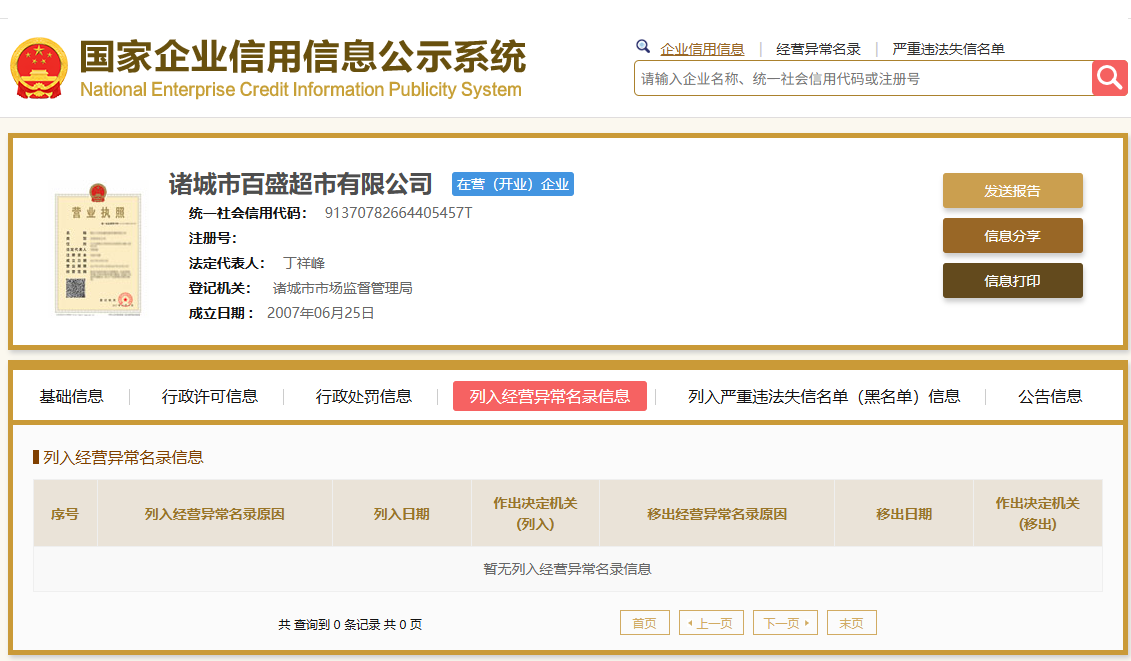Image resolution: width=1131 pixels, height=661 pixels.
Task: Open the 行政处罚信息 tab
Action: tap(364, 396)
